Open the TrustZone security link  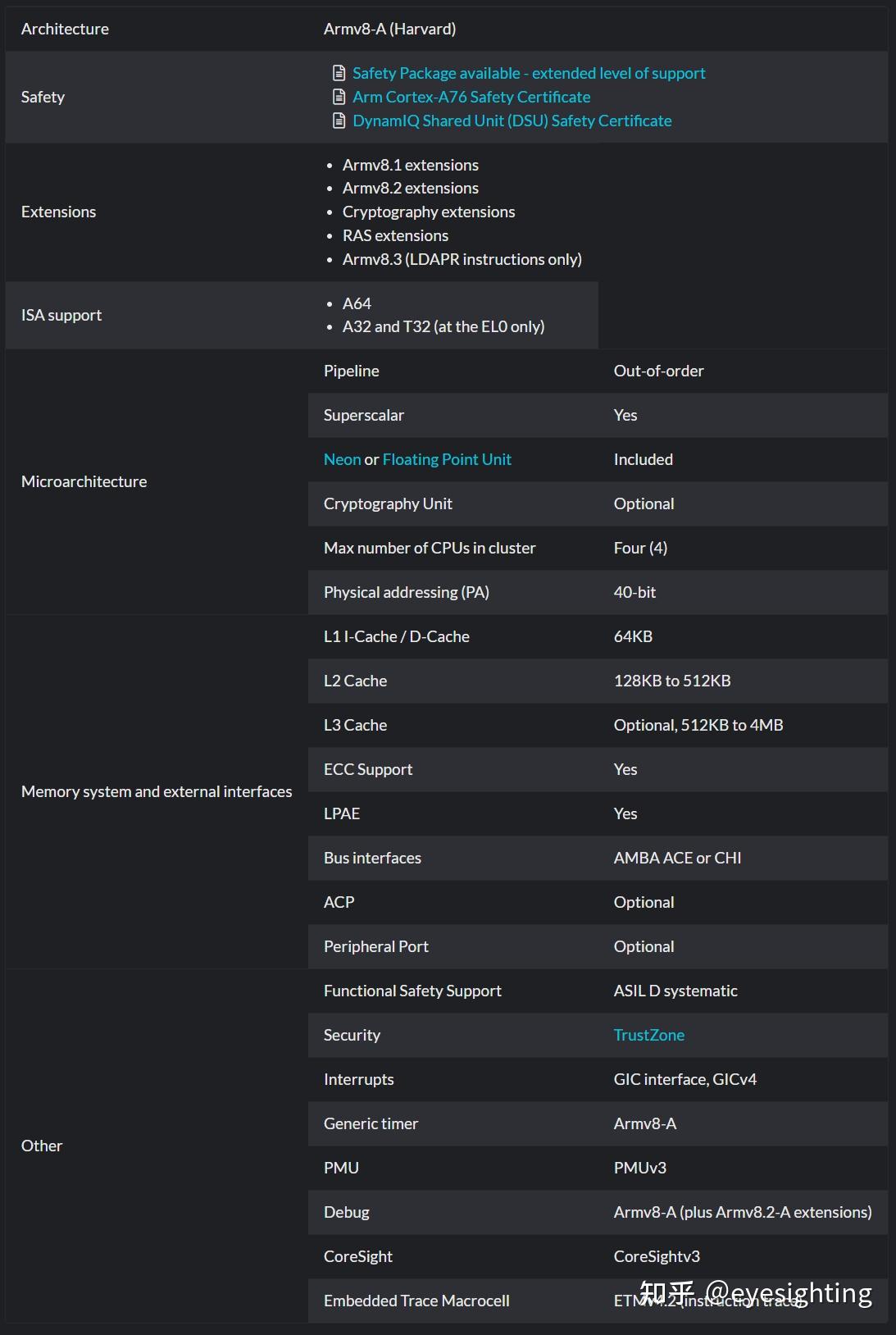[x=648, y=1035]
